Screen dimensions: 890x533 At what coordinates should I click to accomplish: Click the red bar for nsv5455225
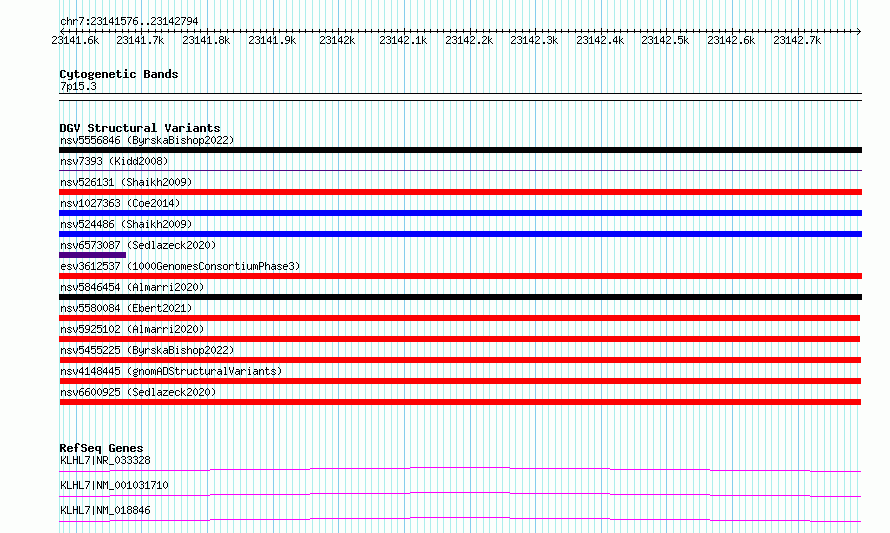point(460,360)
